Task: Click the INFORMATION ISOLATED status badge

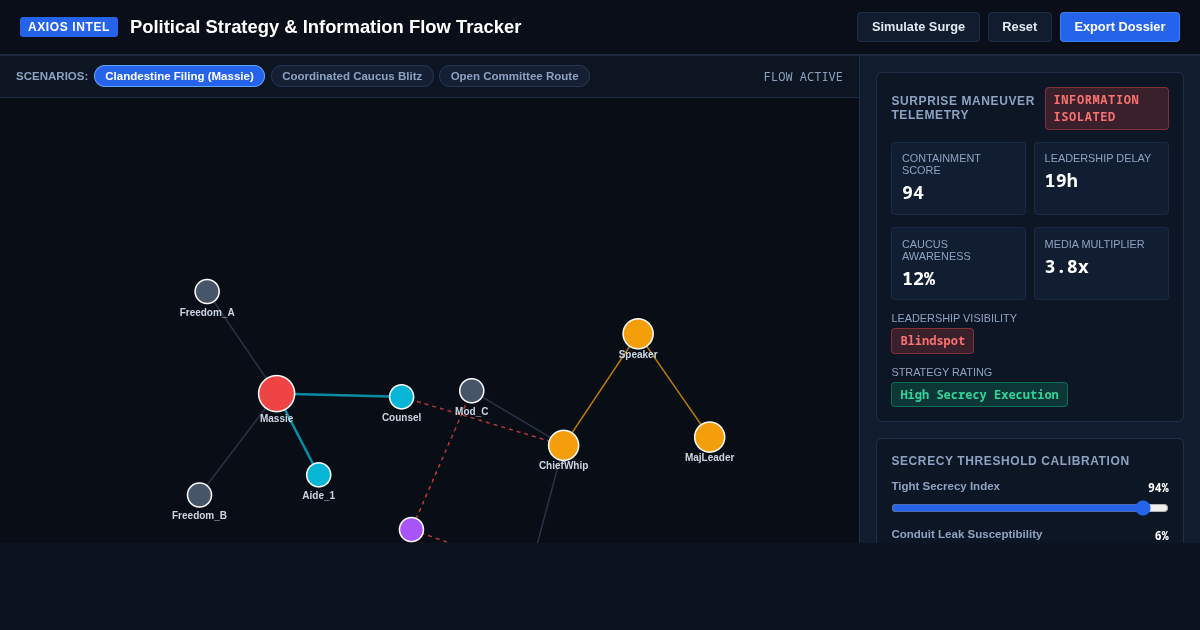Action: (x=1107, y=108)
